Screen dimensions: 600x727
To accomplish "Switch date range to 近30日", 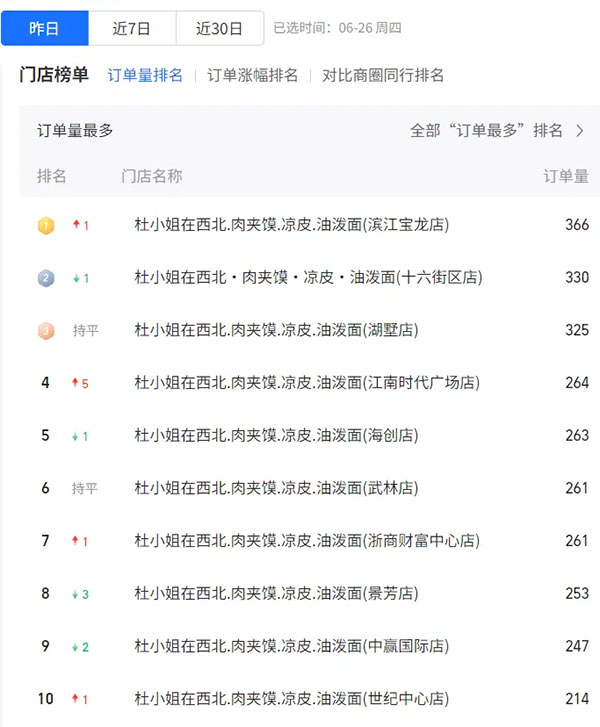I will point(219,29).
